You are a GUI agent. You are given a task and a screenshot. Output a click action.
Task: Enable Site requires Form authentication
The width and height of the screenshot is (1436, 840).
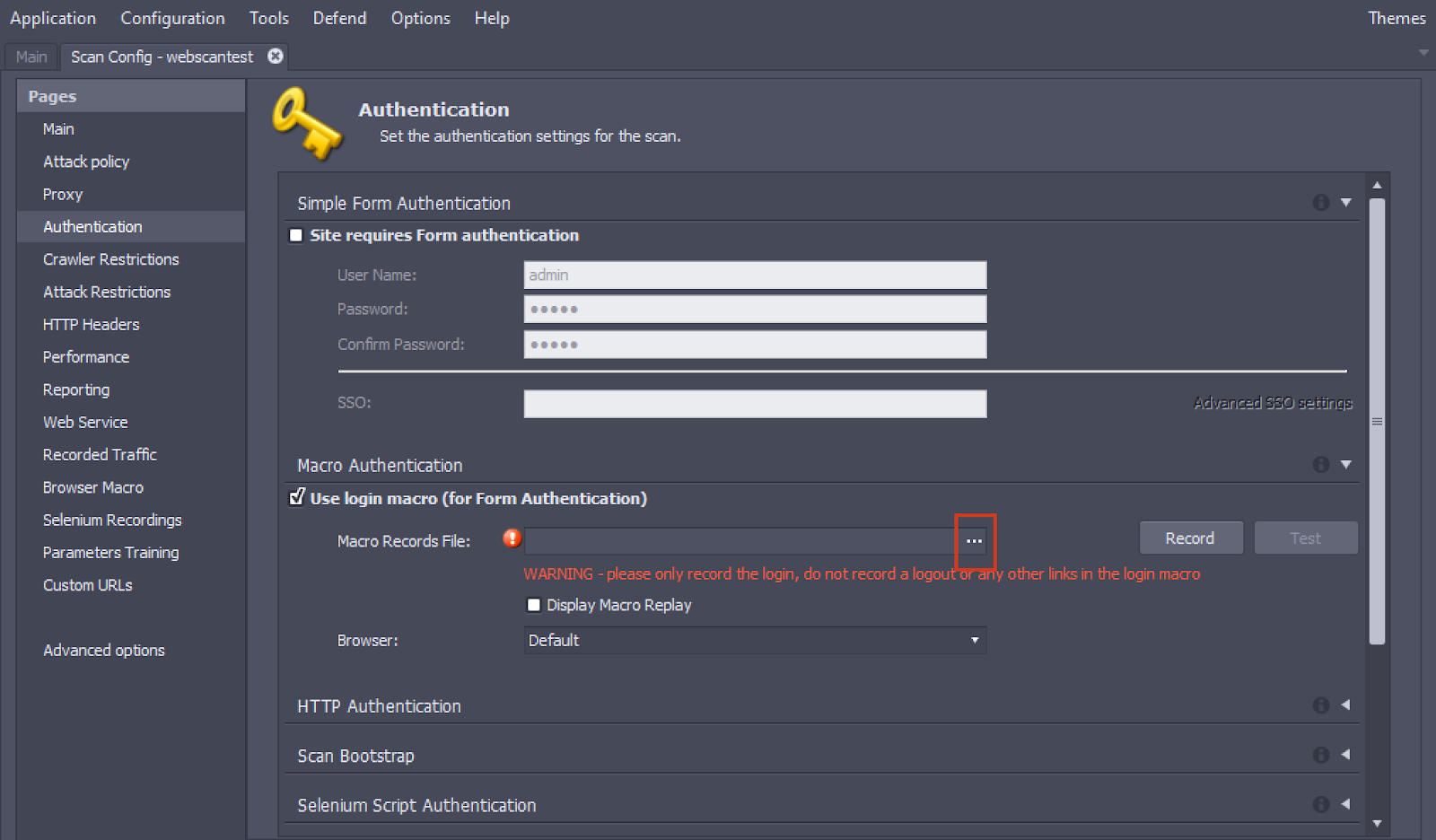[x=295, y=235]
